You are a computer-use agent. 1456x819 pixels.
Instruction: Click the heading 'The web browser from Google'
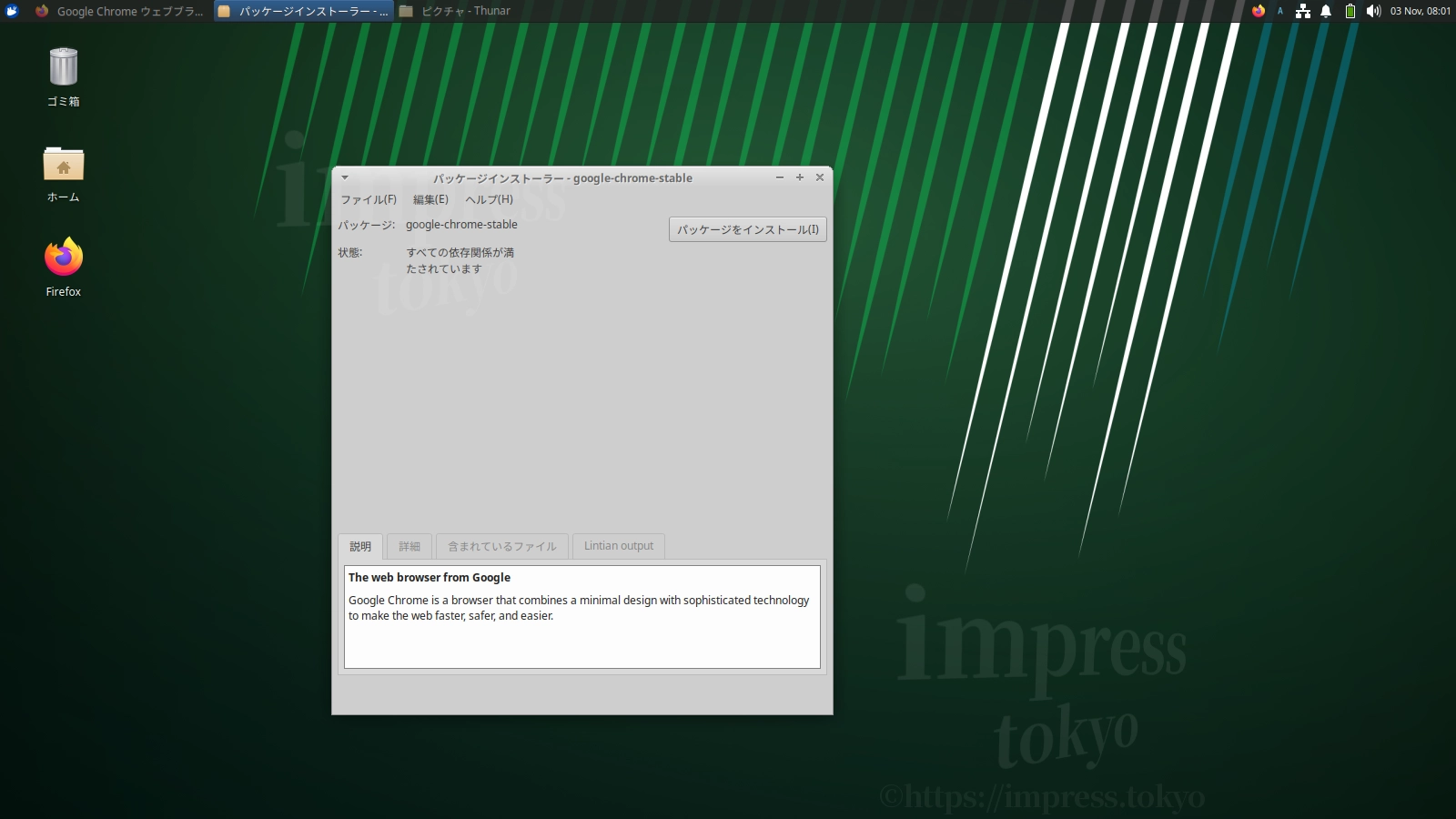point(430,577)
